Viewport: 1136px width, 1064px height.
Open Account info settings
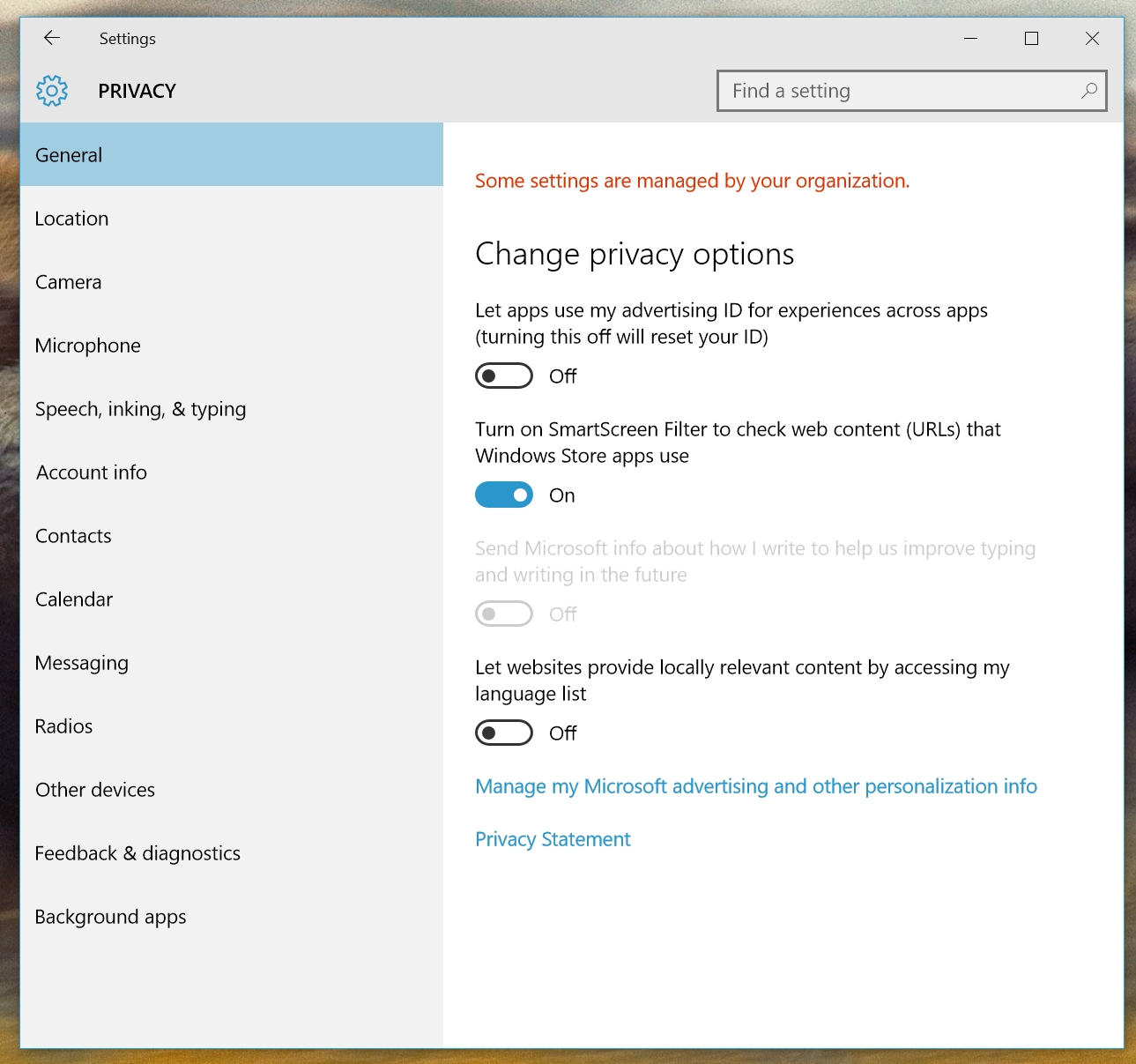232,472
